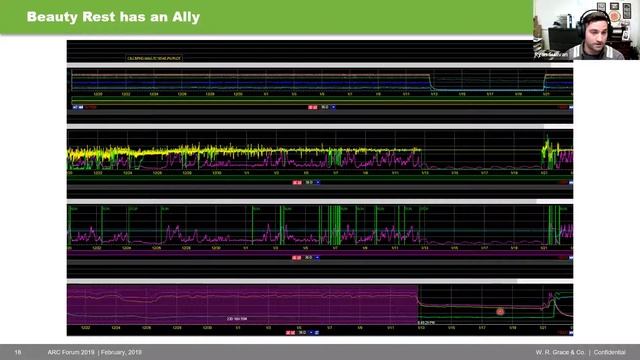This screenshot has width=640, height=360.
Task: Click the slide title 'Beauty Rest has an Ally'
Action: coord(113,17)
